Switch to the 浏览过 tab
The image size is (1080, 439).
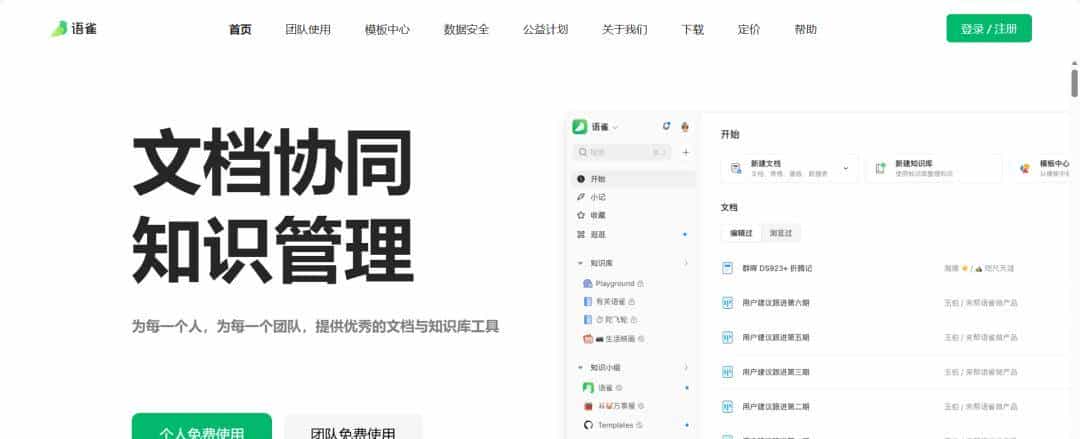tap(780, 233)
